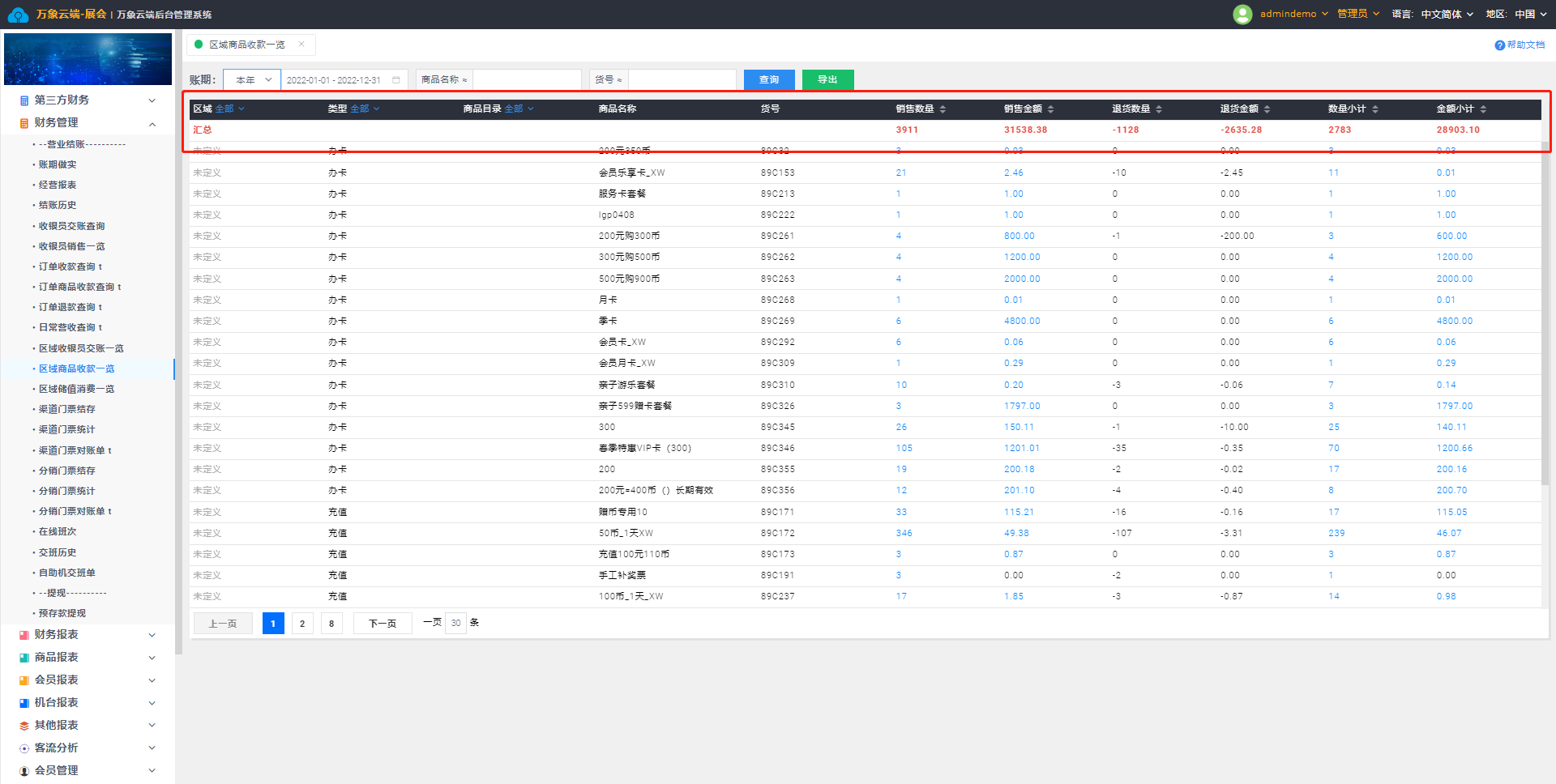1556x784 pixels.
Task: Click the 客流分析 menu icon
Action: (24, 748)
